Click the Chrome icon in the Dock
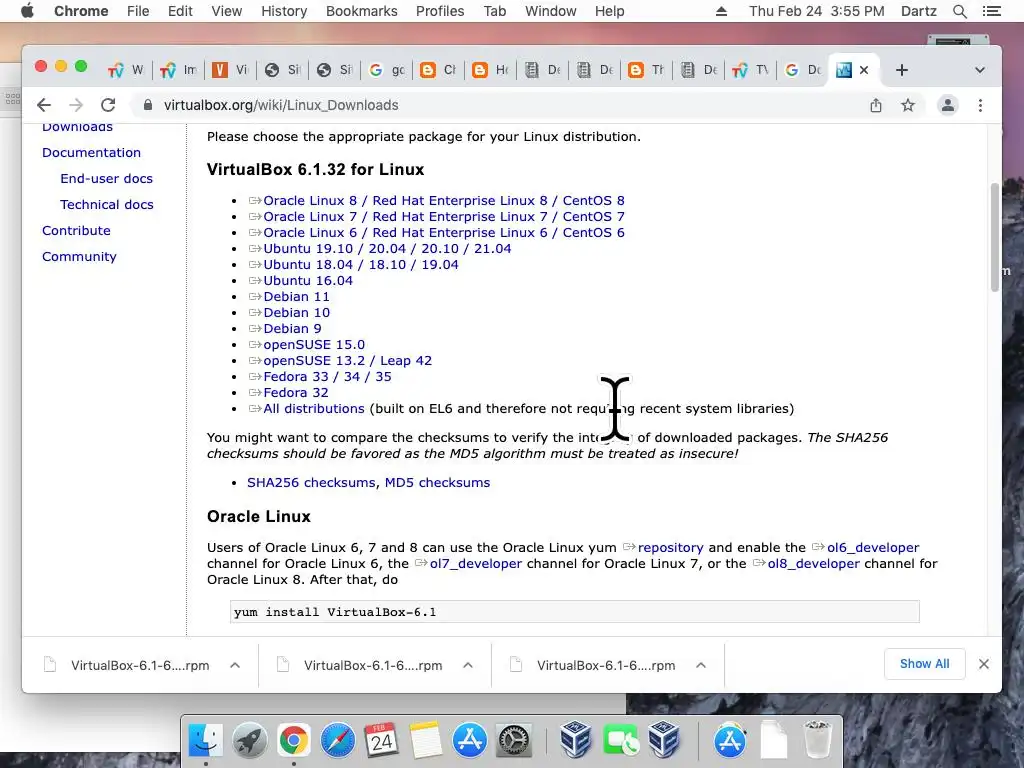The height and width of the screenshot is (768, 1024). [x=294, y=741]
